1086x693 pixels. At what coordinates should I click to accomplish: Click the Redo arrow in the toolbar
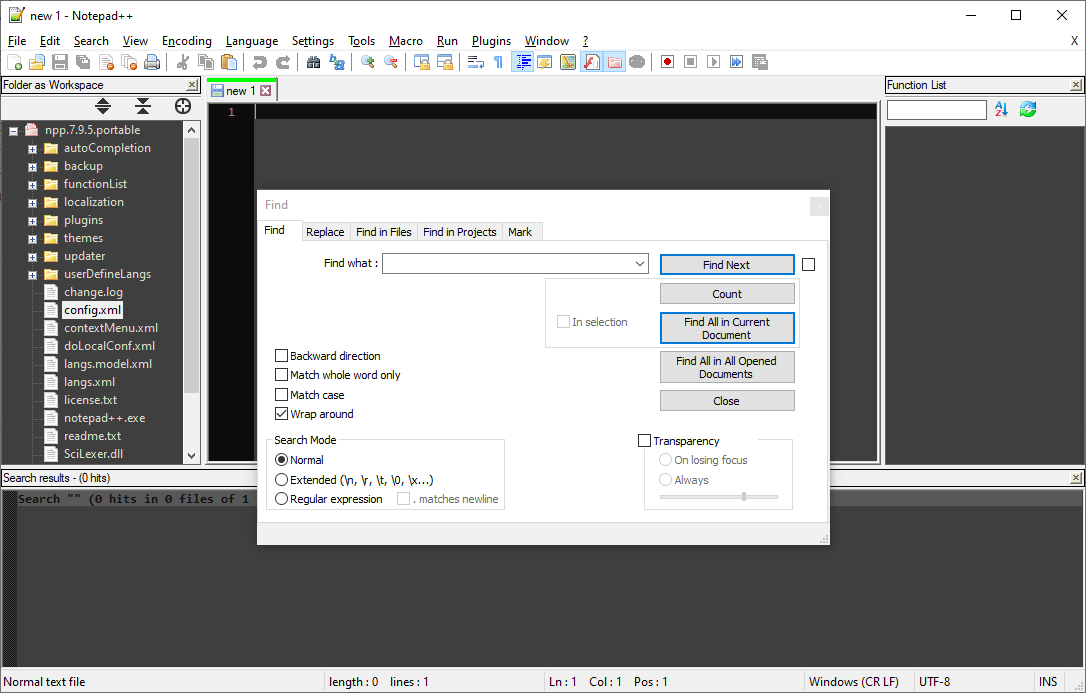283,62
